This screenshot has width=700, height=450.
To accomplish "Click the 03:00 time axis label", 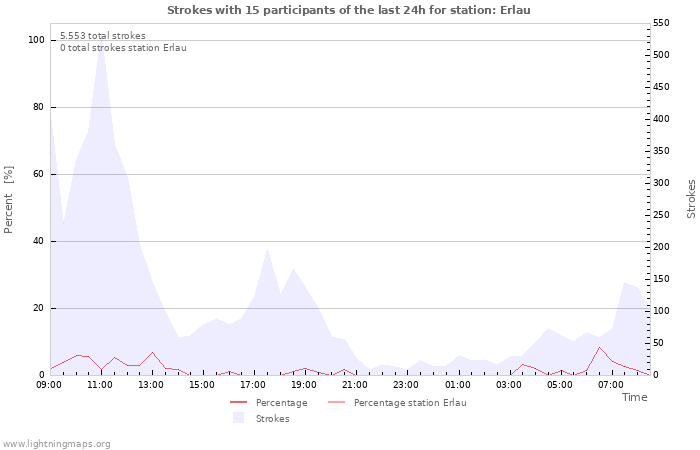I will (508, 385).
